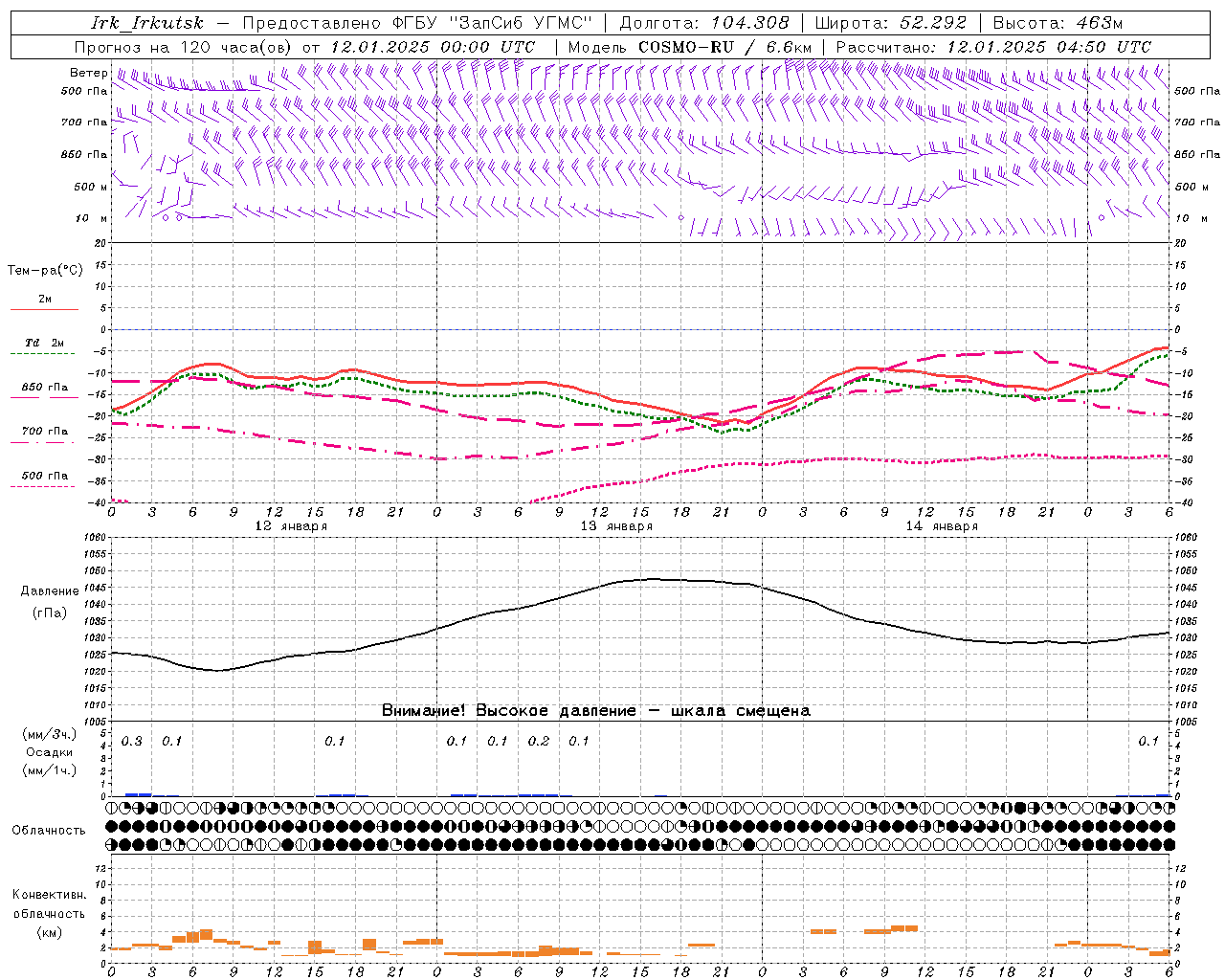Click the "Предоставлено ФГБУ ЗапСиб УГМС" provider text
The height and width of the screenshot is (980, 1225).
pyautogui.click(x=417, y=23)
